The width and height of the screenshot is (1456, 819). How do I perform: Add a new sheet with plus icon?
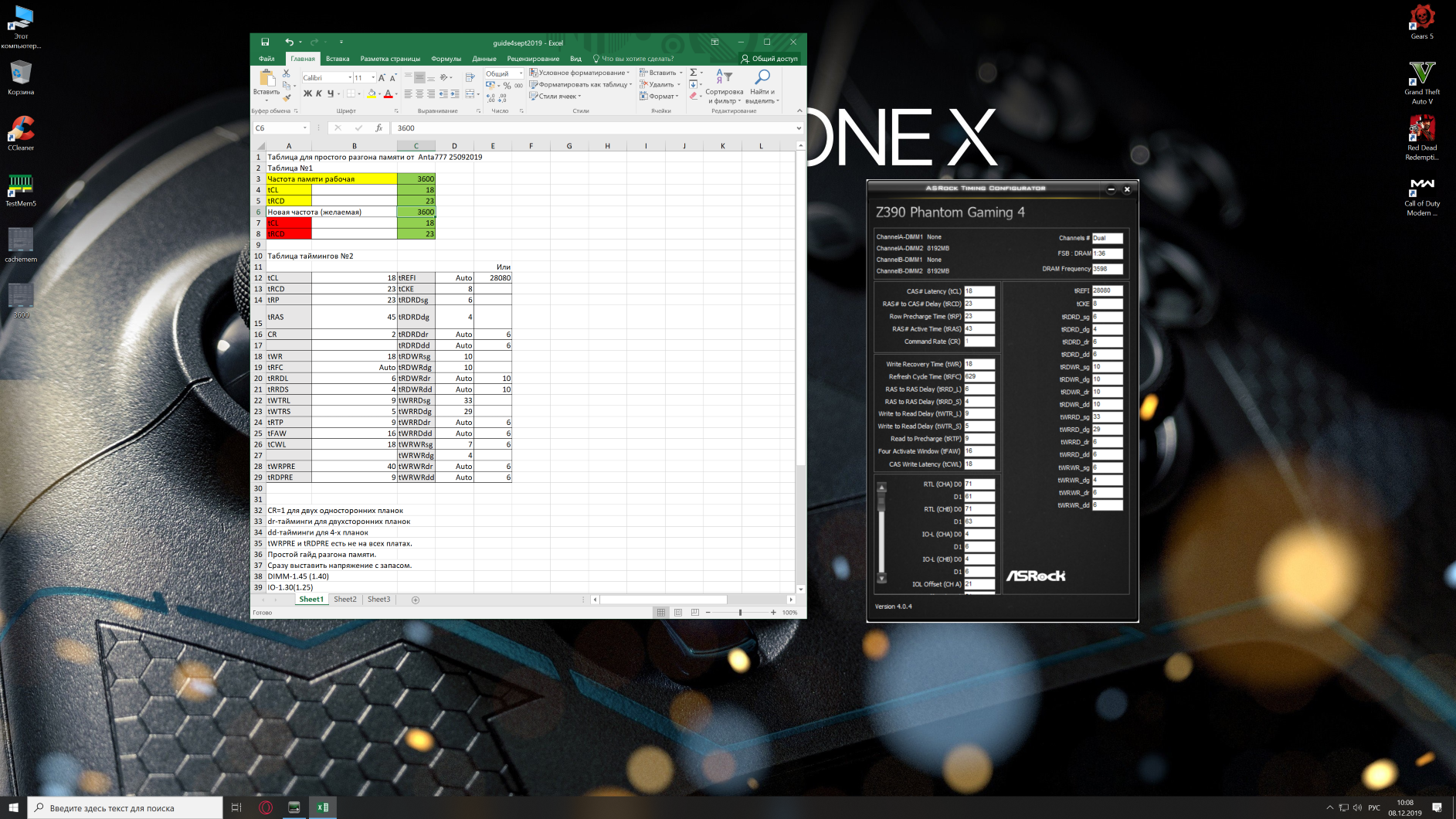tap(416, 600)
